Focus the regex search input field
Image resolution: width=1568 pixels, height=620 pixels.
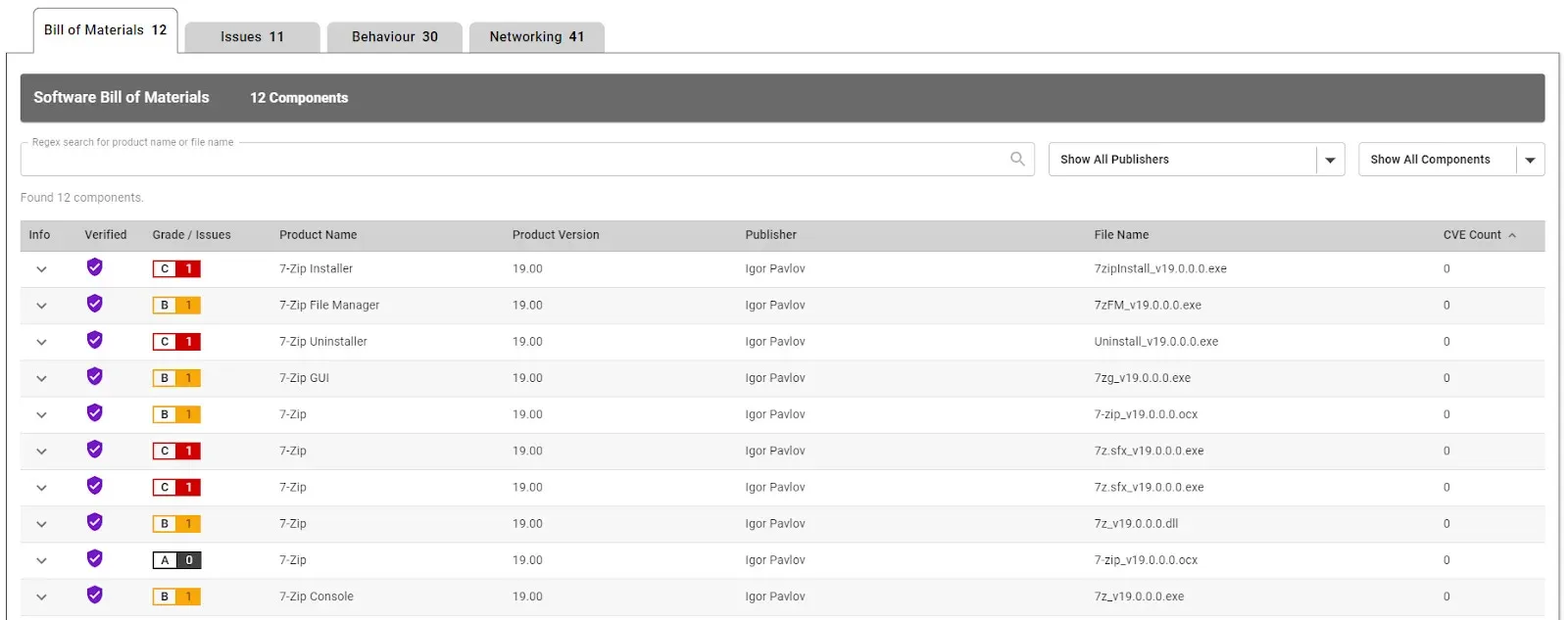(510, 160)
